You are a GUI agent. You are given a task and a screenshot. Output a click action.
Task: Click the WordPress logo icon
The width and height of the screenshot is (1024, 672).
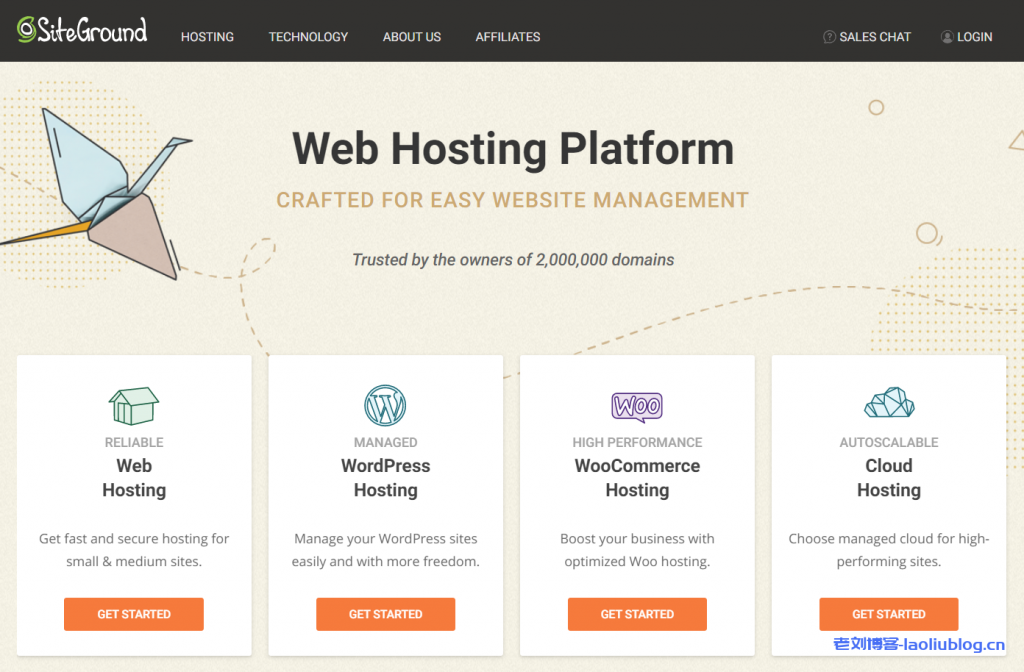(x=385, y=406)
